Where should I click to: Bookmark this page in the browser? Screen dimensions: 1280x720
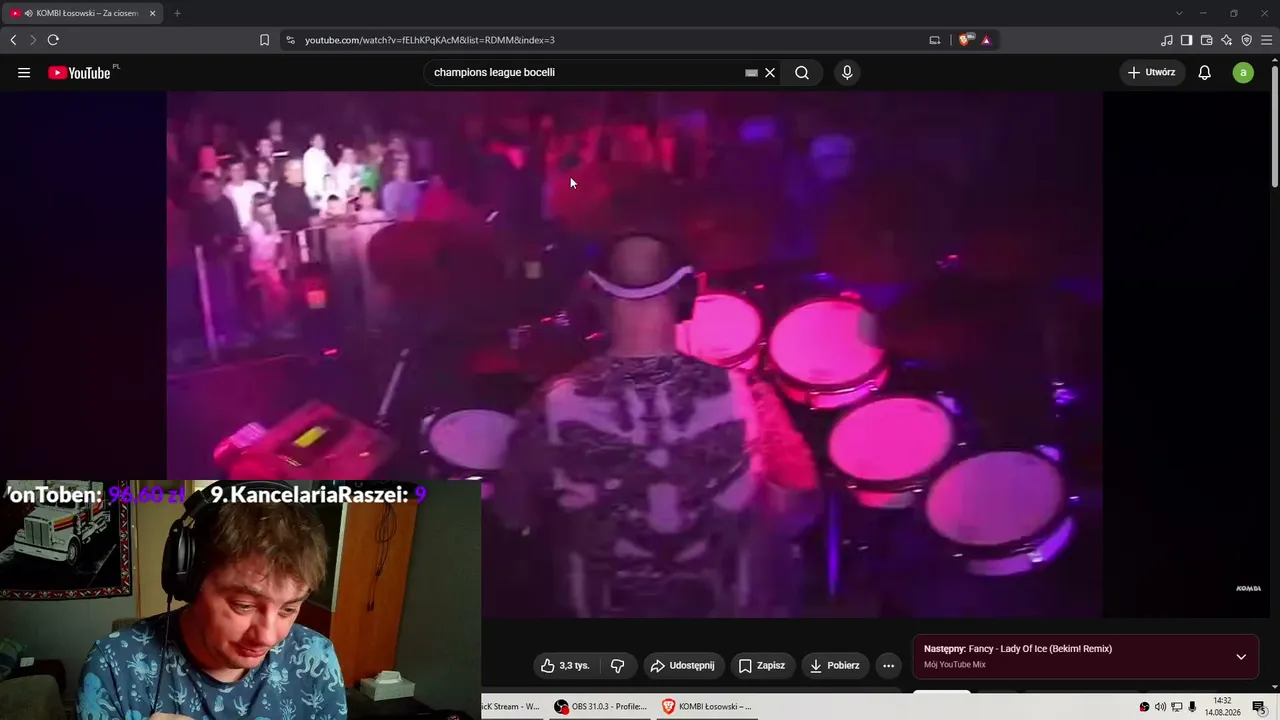[x=264, y=40]
